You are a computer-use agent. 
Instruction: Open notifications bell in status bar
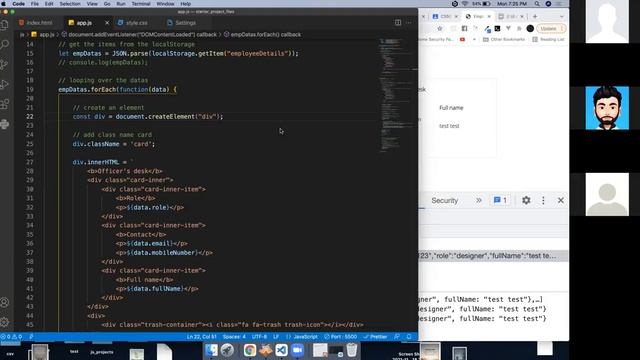coord(409,337)
